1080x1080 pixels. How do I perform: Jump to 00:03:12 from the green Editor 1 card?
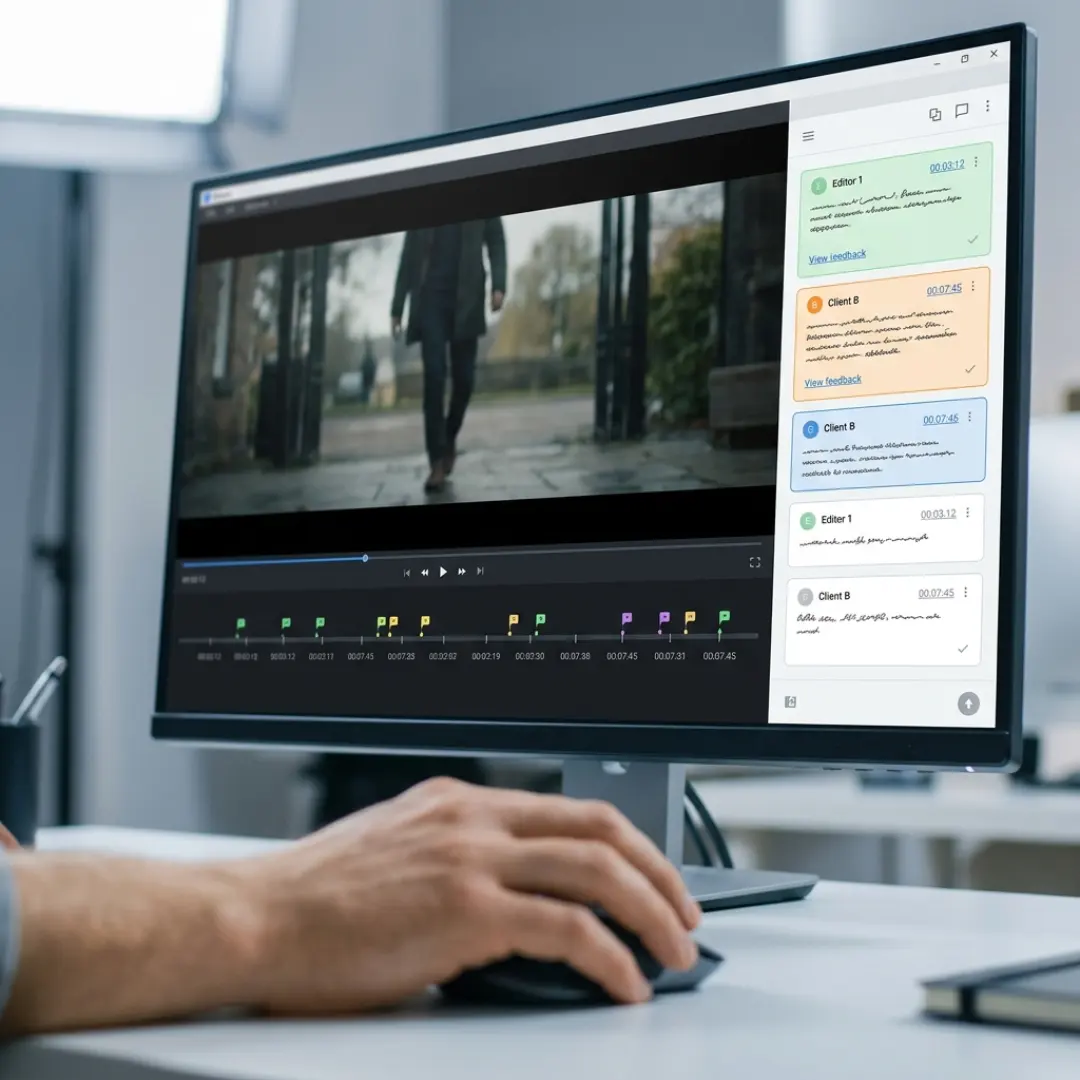947,166
